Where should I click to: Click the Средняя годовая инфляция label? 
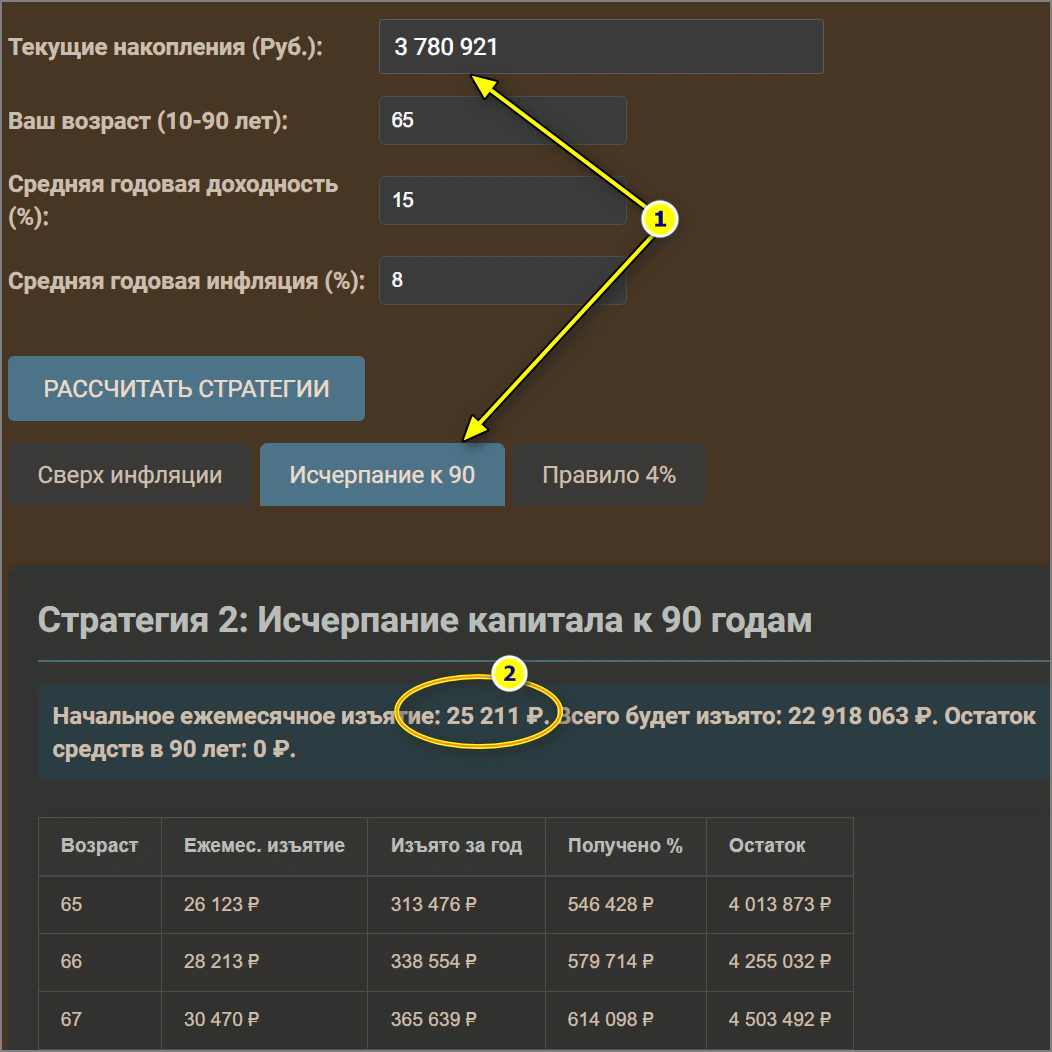[x=186, y=280]
